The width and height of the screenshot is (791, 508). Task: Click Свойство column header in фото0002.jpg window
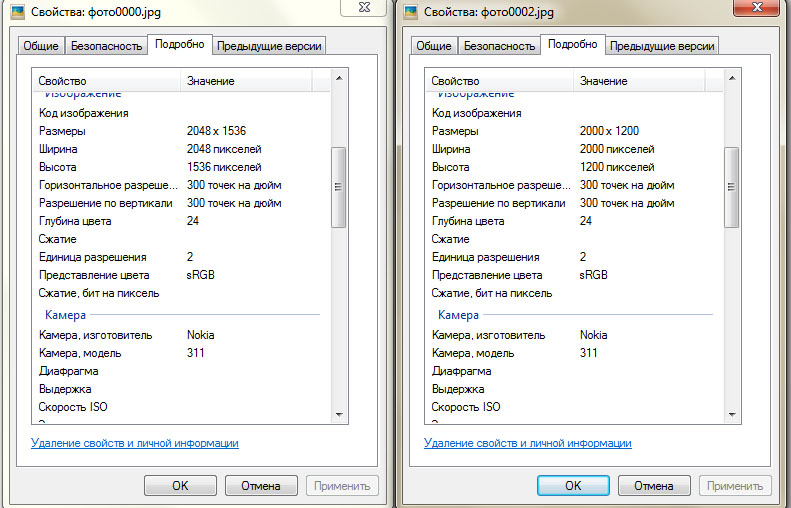[499, 81]
